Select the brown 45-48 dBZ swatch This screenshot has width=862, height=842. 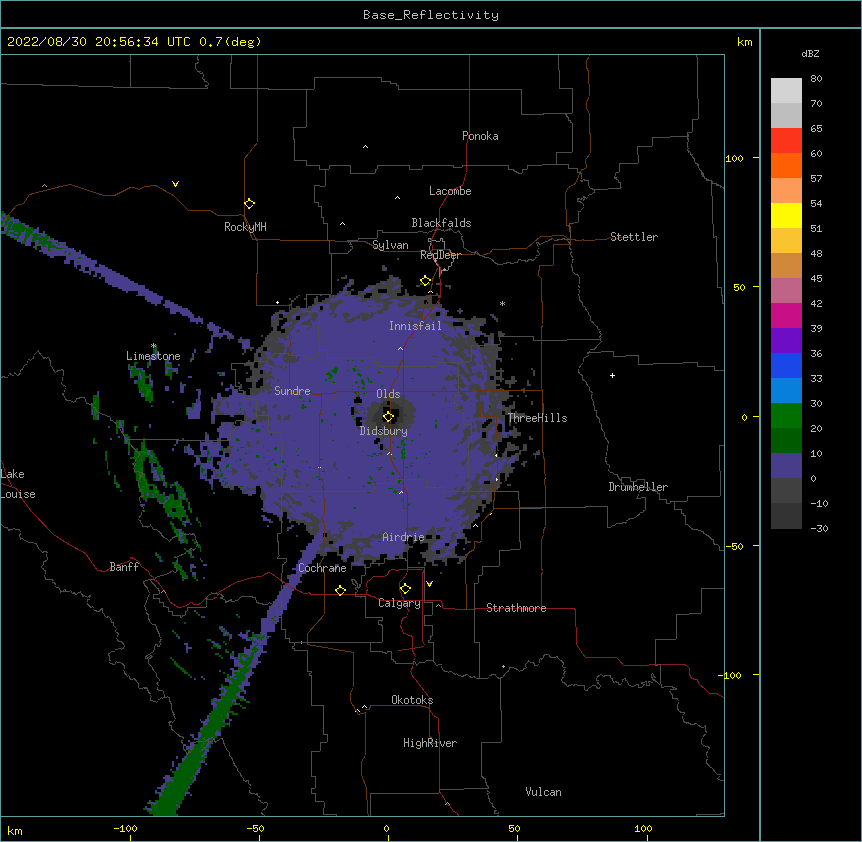tap(786, 265)
